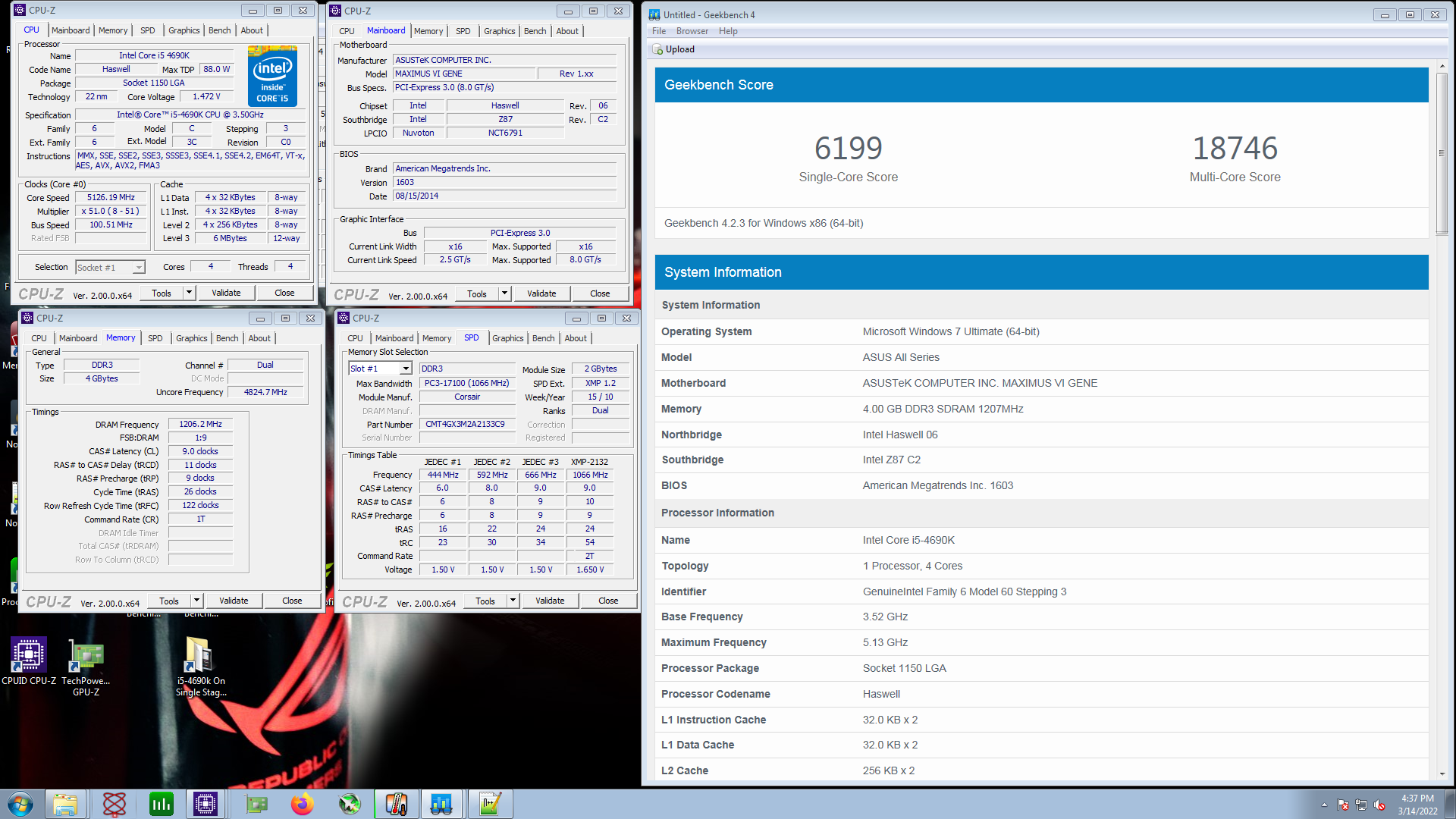
Task: Click the GPU-Z graphics card taskbar icon
Action: tap(256, 804)
